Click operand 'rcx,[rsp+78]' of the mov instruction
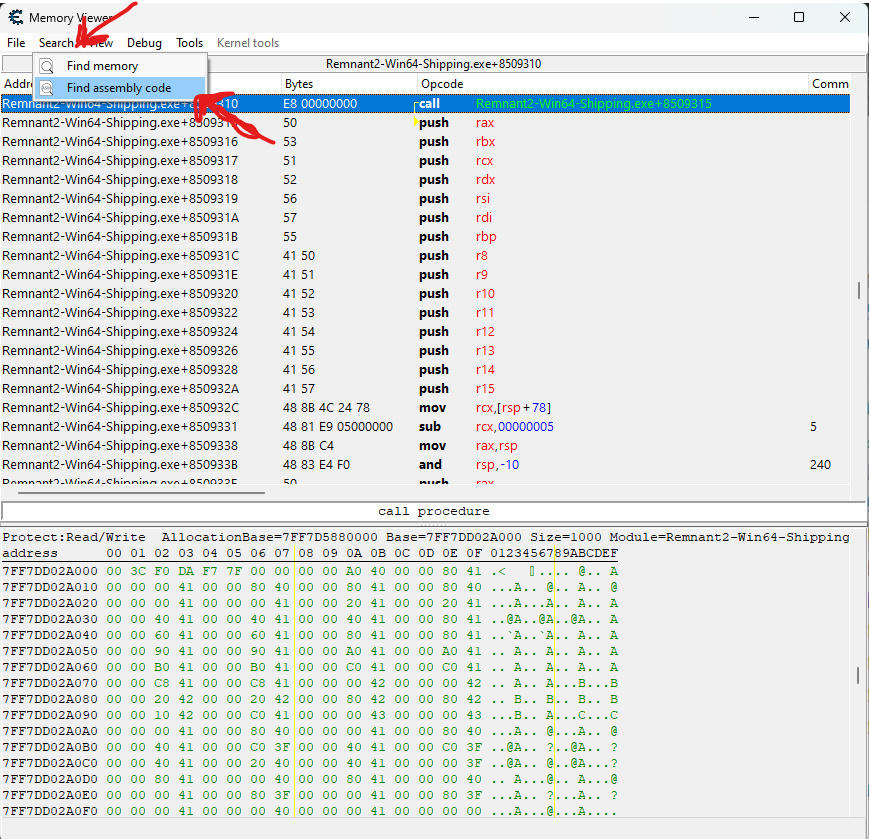 pyautogui.click(x=513, y=408)
